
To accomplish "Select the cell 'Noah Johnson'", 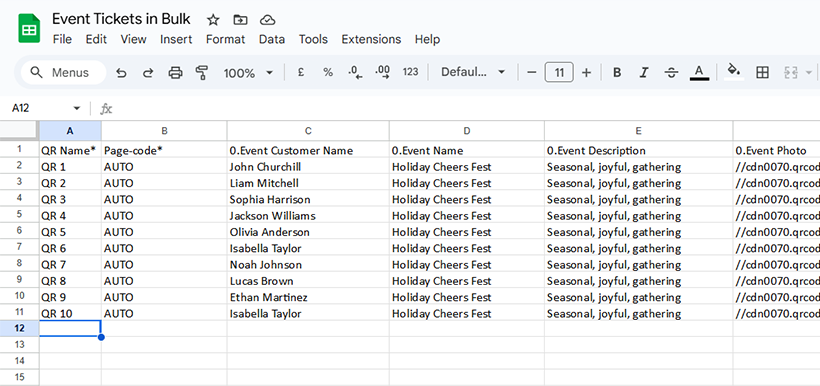I will pyautogui.click(x=308, y=265).
